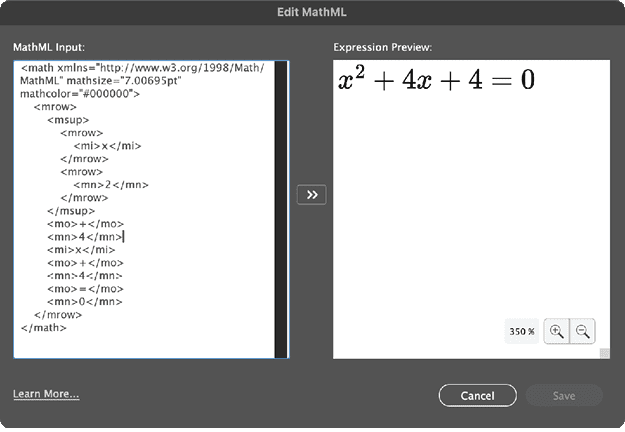This screenshot has width=625, height=432.
Task: Click the Save button
Action: click(564, 396)
